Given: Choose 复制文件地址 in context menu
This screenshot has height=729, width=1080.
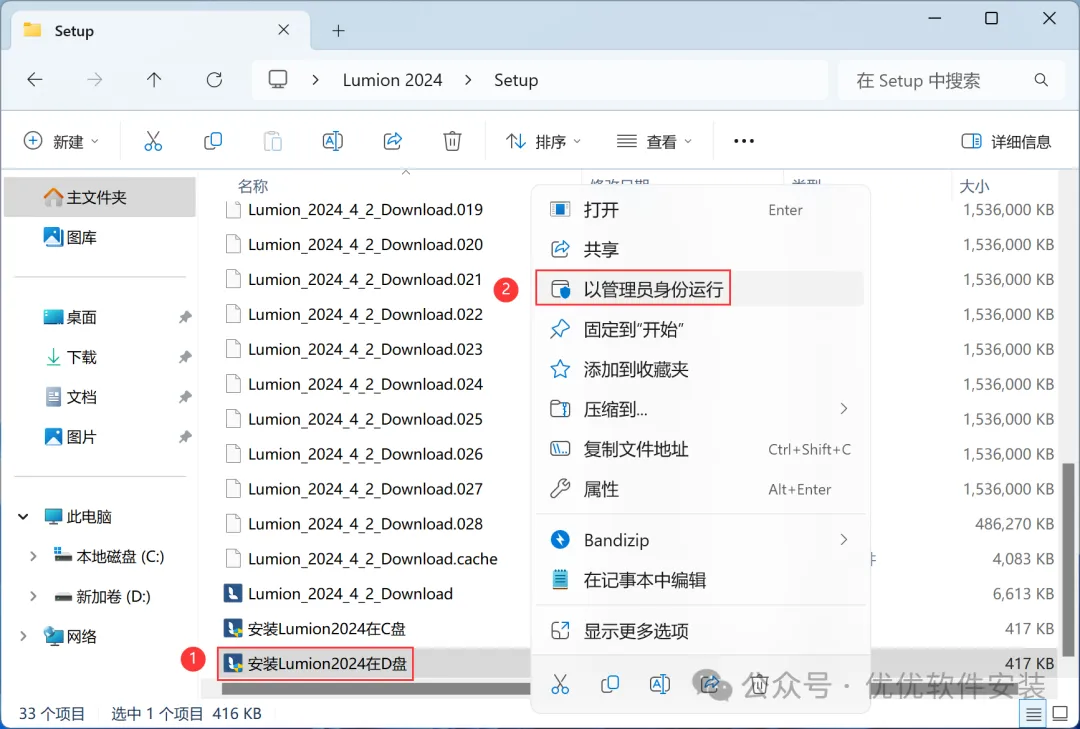Looking at the screenshot, I should click(x=700, y=449).
